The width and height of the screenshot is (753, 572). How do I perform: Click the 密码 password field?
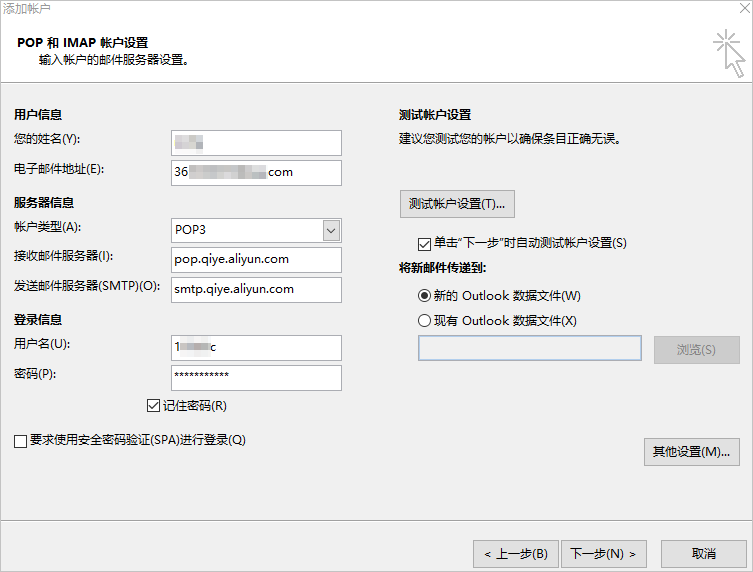tap(256, 377)
